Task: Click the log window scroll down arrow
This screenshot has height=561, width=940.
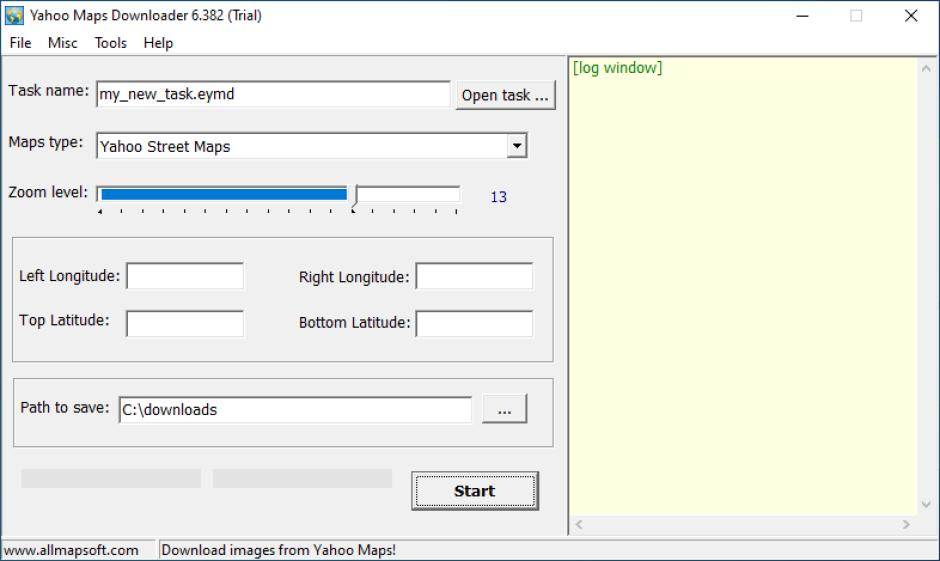Action: pyautogui.click(x=926, y=504)
